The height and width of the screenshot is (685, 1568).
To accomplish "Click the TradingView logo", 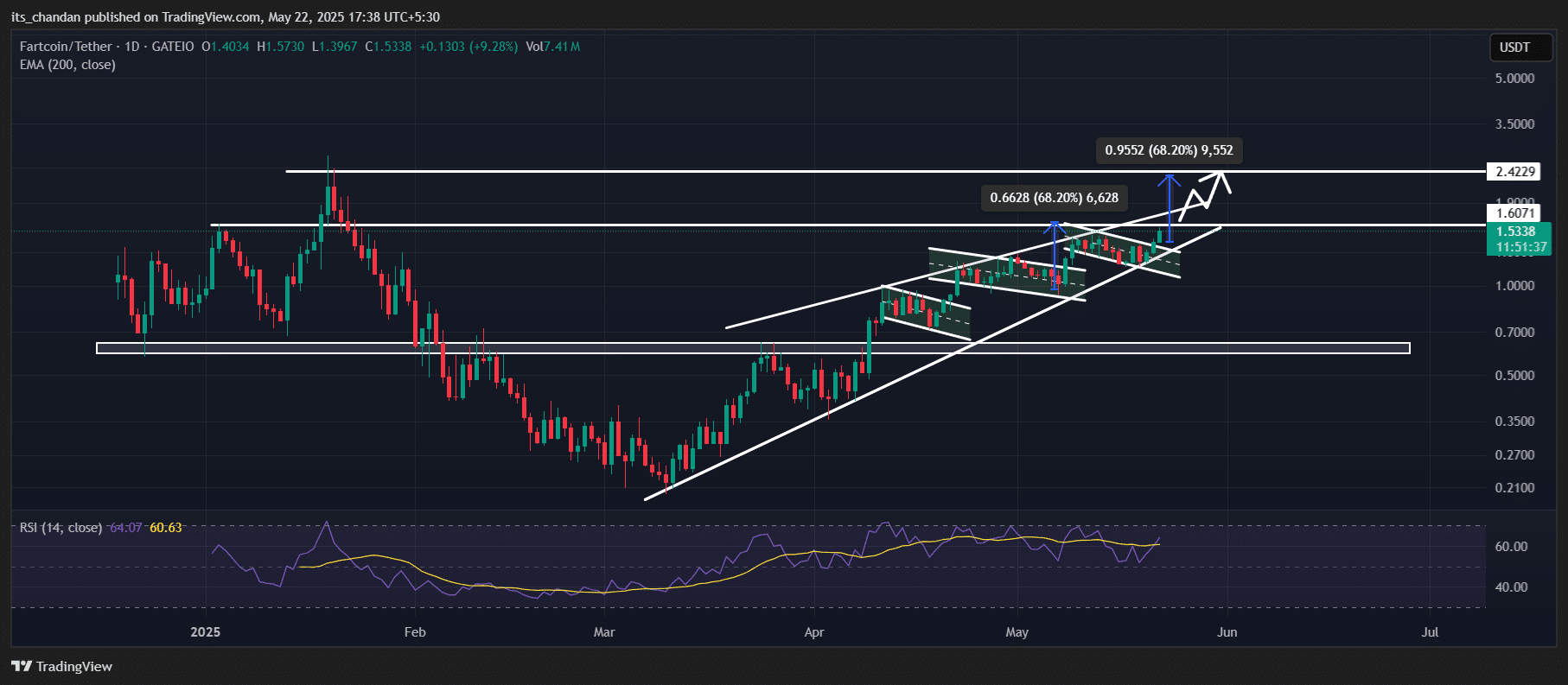I will point(61,666).
